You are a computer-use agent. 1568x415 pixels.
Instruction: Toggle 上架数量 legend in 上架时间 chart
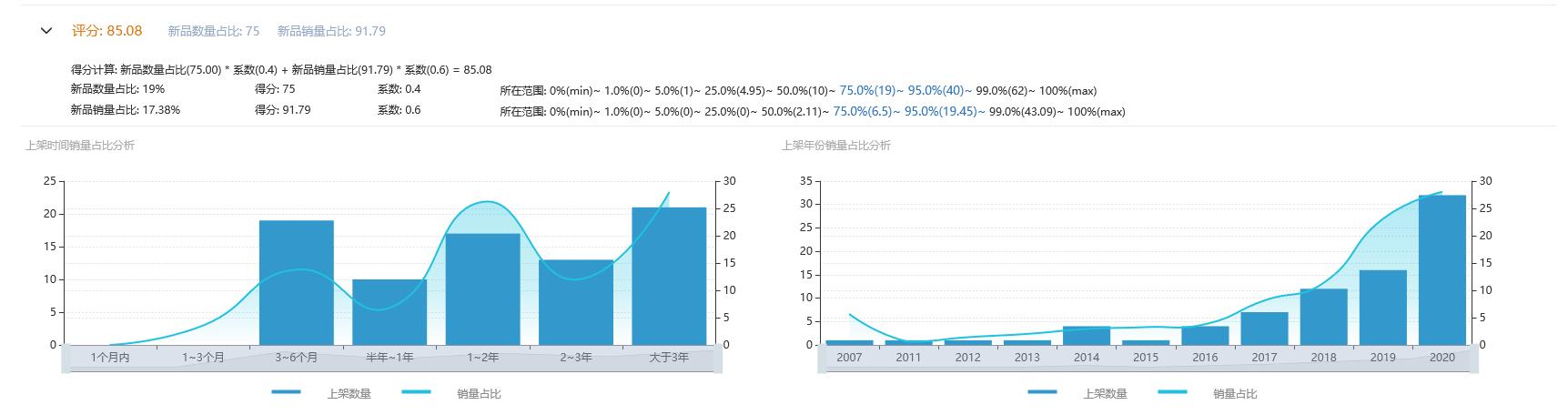(x=321, y=393)
